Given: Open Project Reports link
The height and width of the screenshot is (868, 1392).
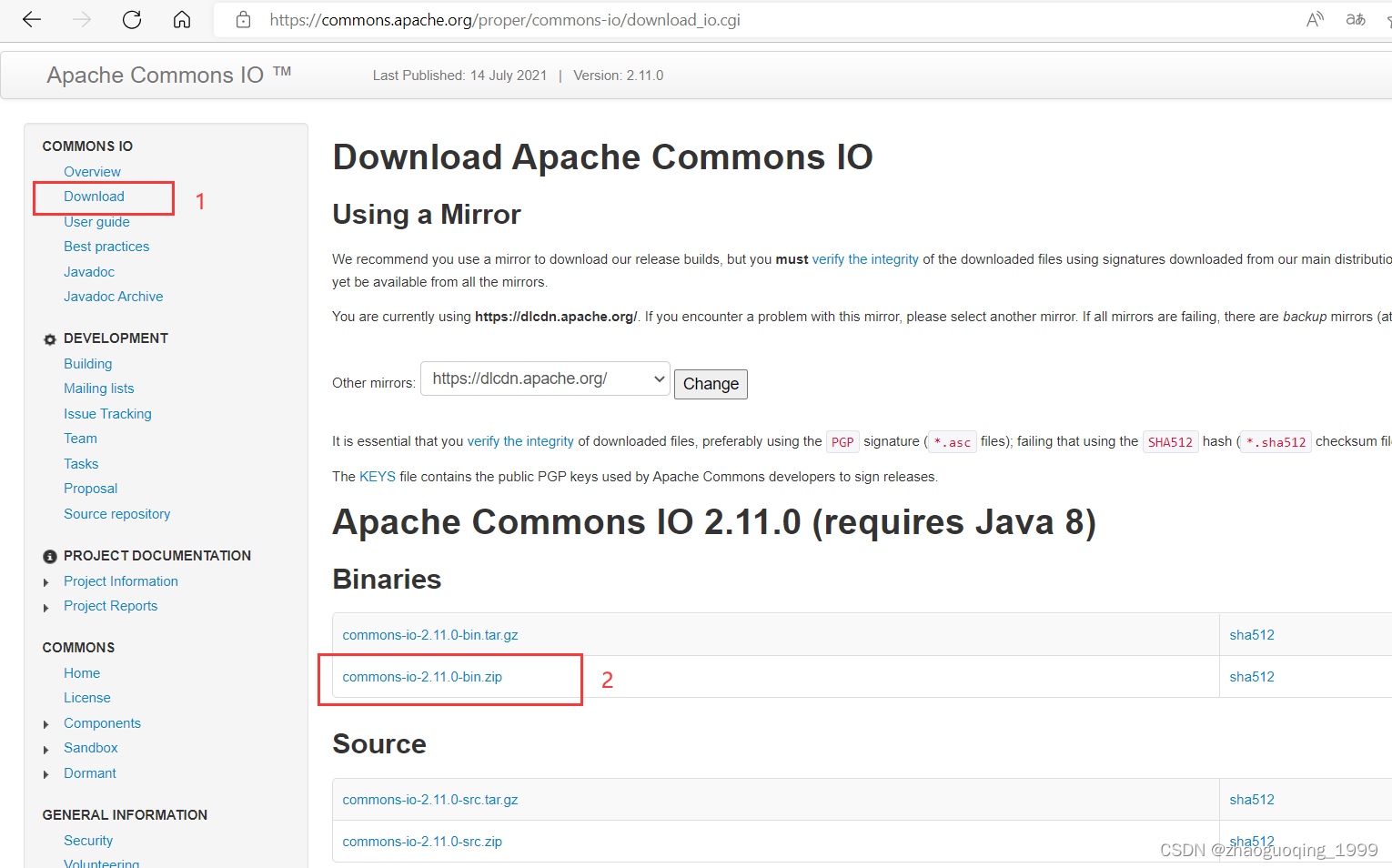Looking at the screenshot, I should [111, 606].
